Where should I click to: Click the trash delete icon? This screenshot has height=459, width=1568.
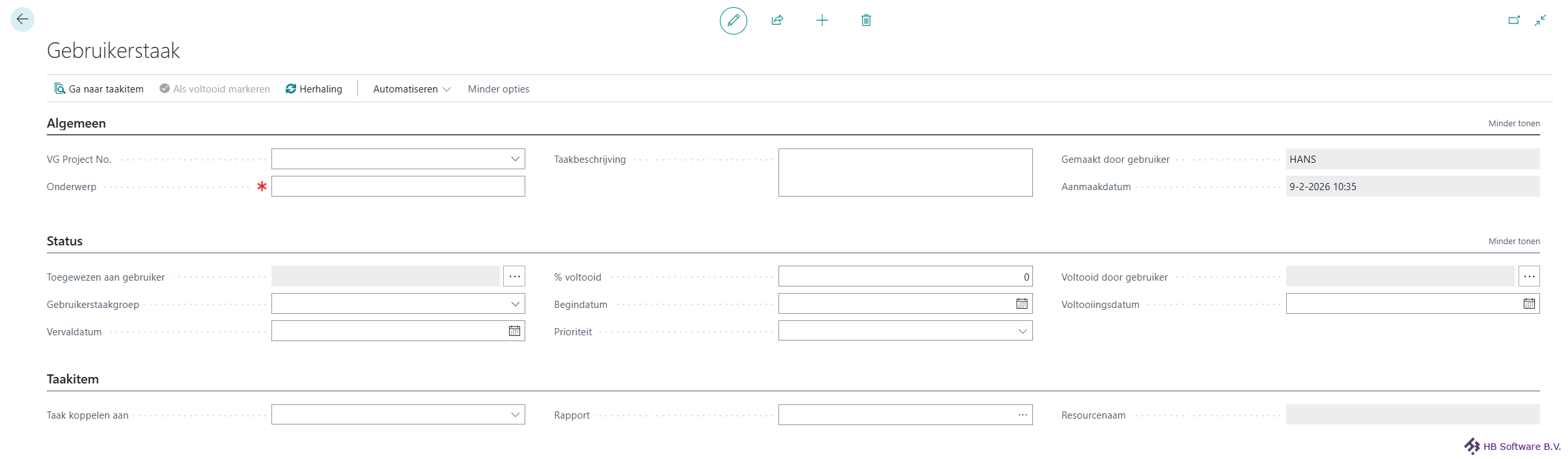coord(866,21)
